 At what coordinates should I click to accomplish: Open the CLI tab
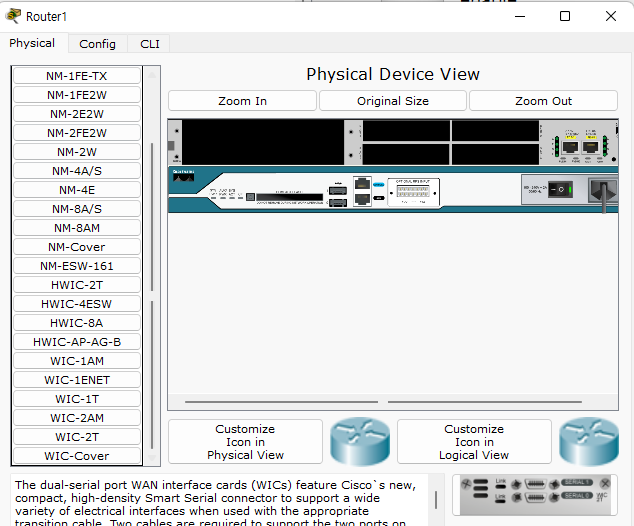pyautogui.click(x=150, y=44)
